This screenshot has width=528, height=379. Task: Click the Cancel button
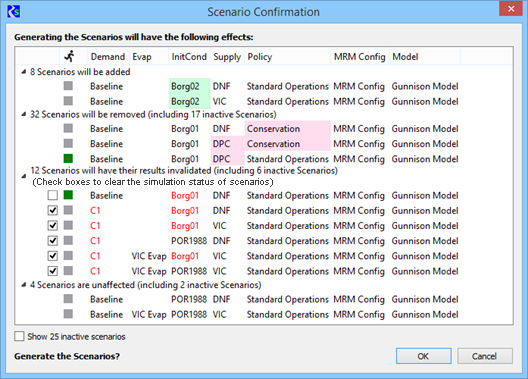point(485,356)
